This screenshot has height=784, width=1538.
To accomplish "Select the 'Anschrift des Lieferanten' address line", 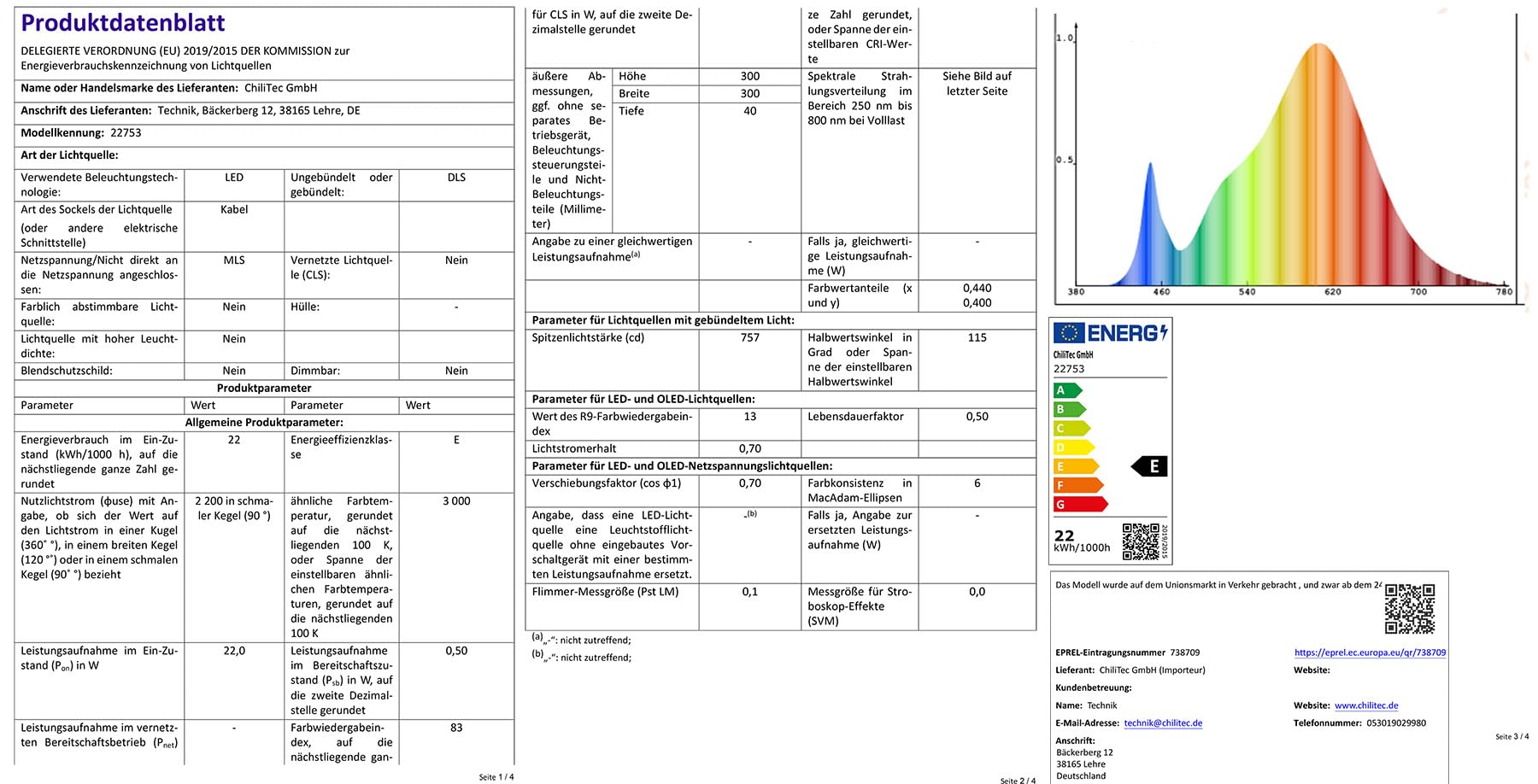I will [191, 110].
